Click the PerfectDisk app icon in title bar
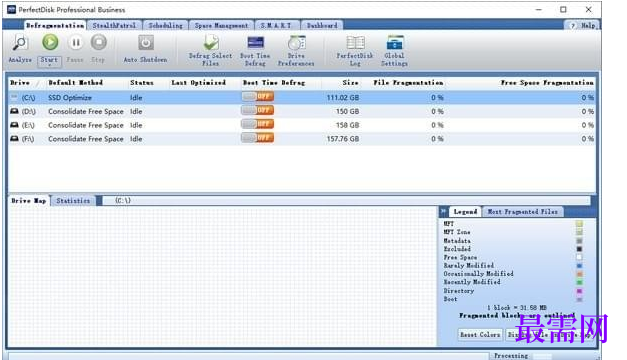 click(x=11, y=9)
